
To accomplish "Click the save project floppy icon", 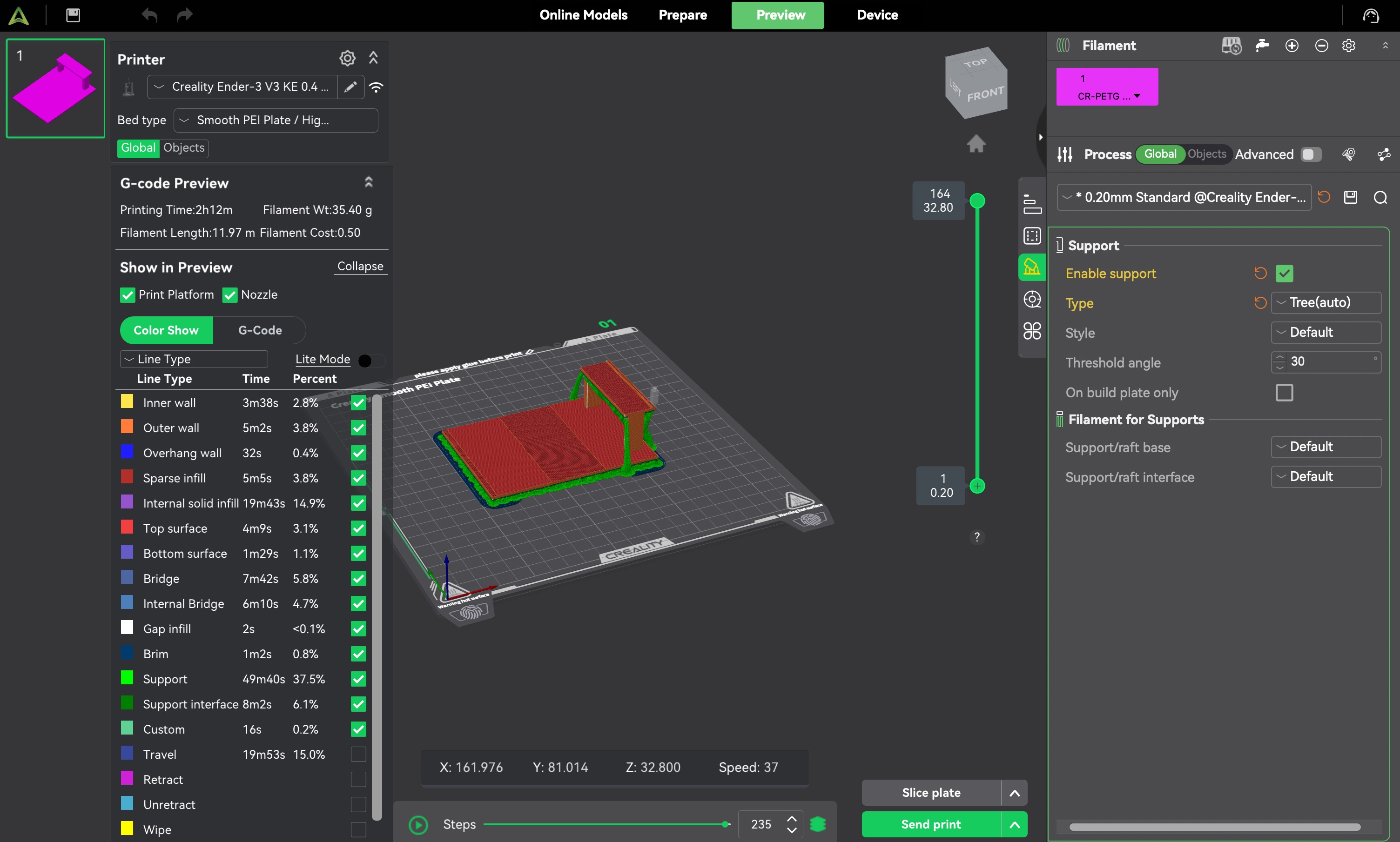I will [x=73, y=15].
